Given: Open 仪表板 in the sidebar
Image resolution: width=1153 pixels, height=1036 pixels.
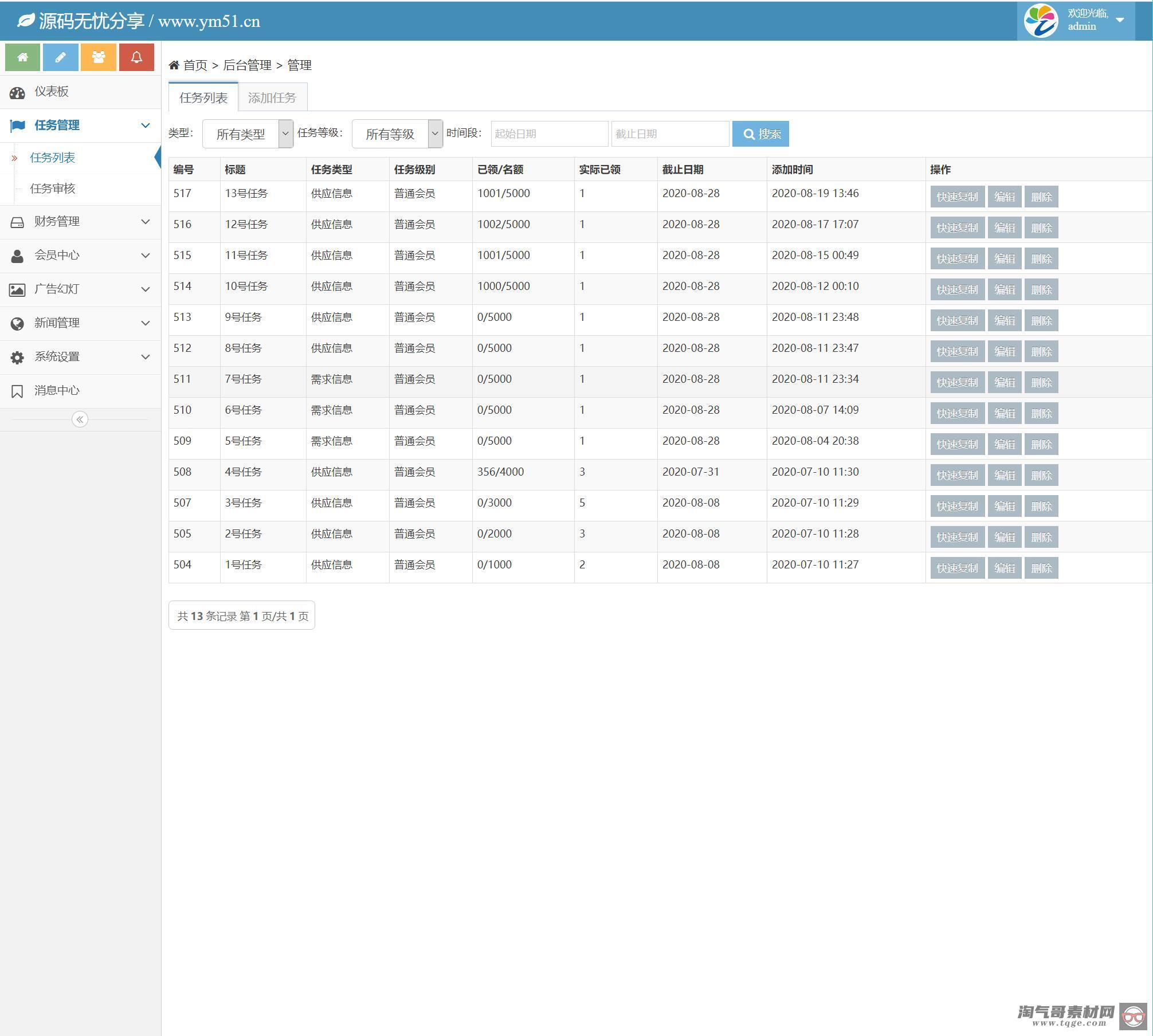Looking at the screenshot, I should [52, 92].
